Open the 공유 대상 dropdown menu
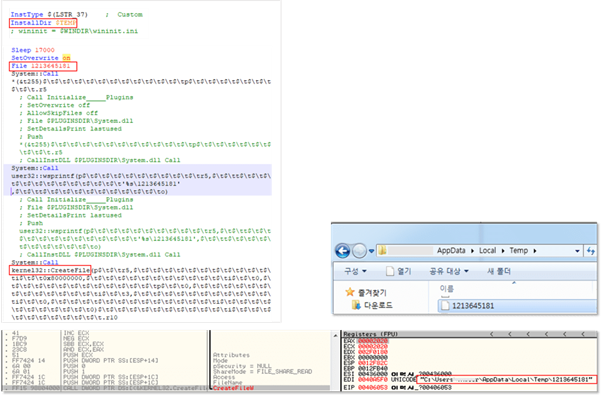This screenshot has height=396, width=602. click(449, 272)
